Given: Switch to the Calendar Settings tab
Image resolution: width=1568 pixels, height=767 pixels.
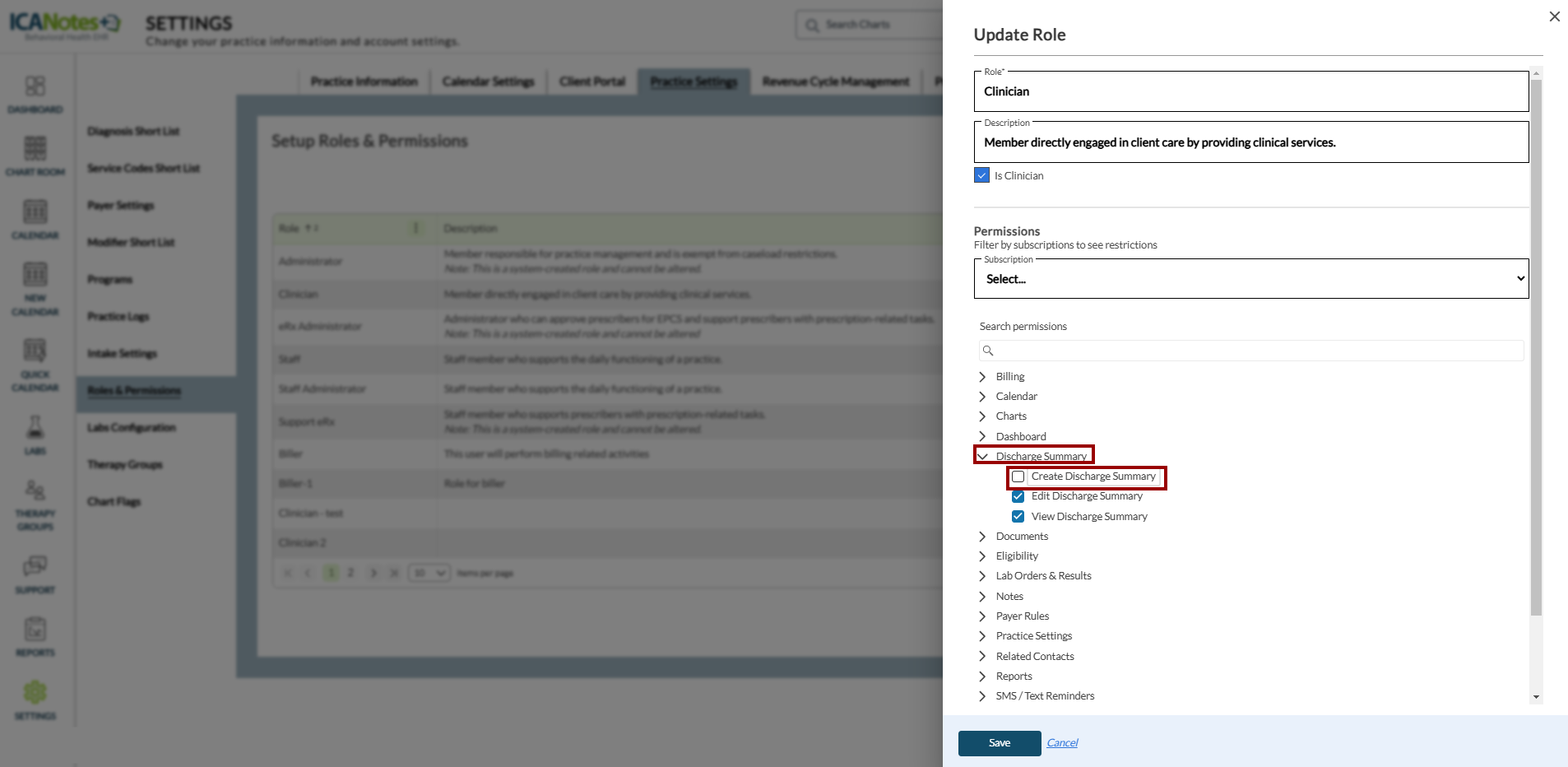Looking at the screenshot, I should (488, 81).
